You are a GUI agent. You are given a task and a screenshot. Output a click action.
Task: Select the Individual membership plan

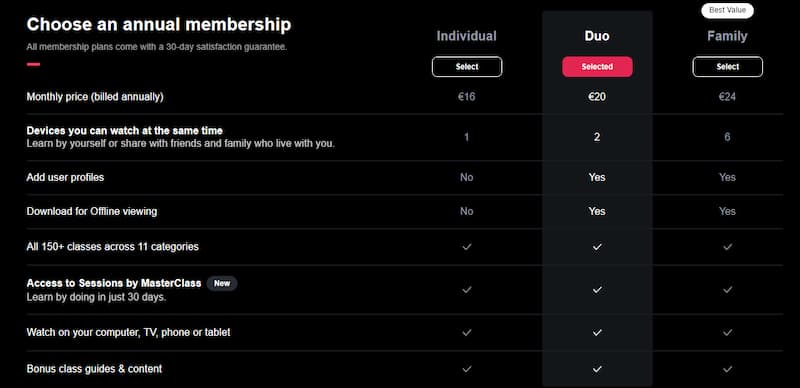(467, 67)
